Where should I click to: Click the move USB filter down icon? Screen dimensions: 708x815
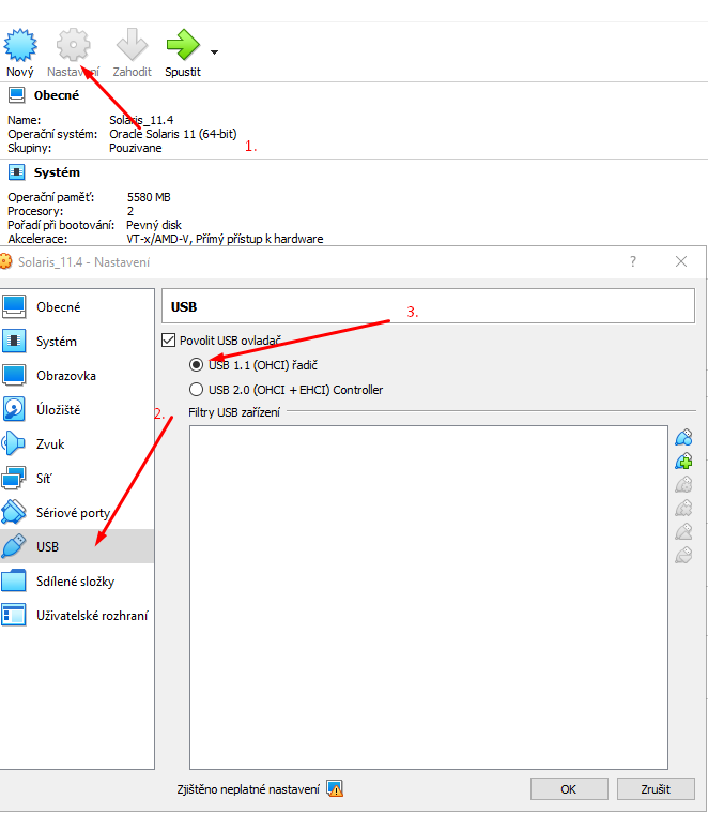(684, 555)
